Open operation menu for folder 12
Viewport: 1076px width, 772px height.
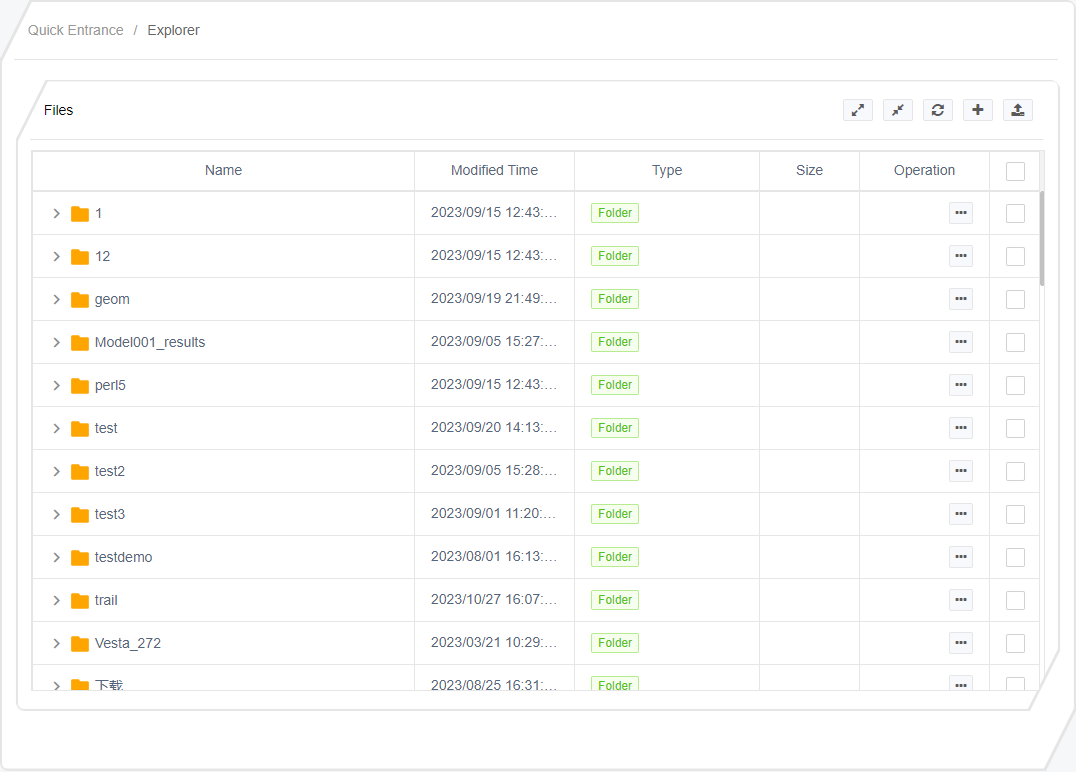(x=961, y=256)
